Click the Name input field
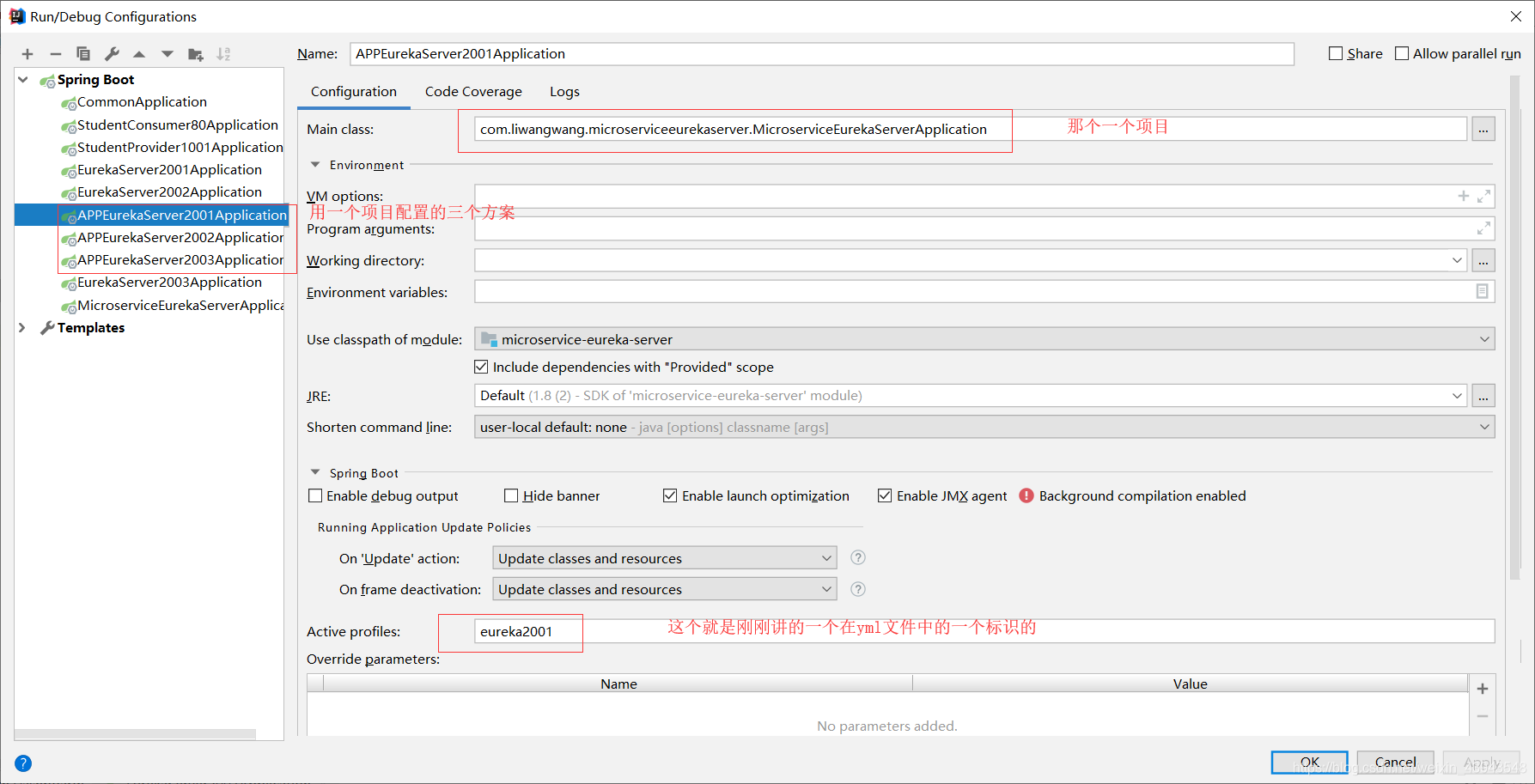Image resolution: width=1535 pixels, height=784 pixels. click(x=822, y=54)
